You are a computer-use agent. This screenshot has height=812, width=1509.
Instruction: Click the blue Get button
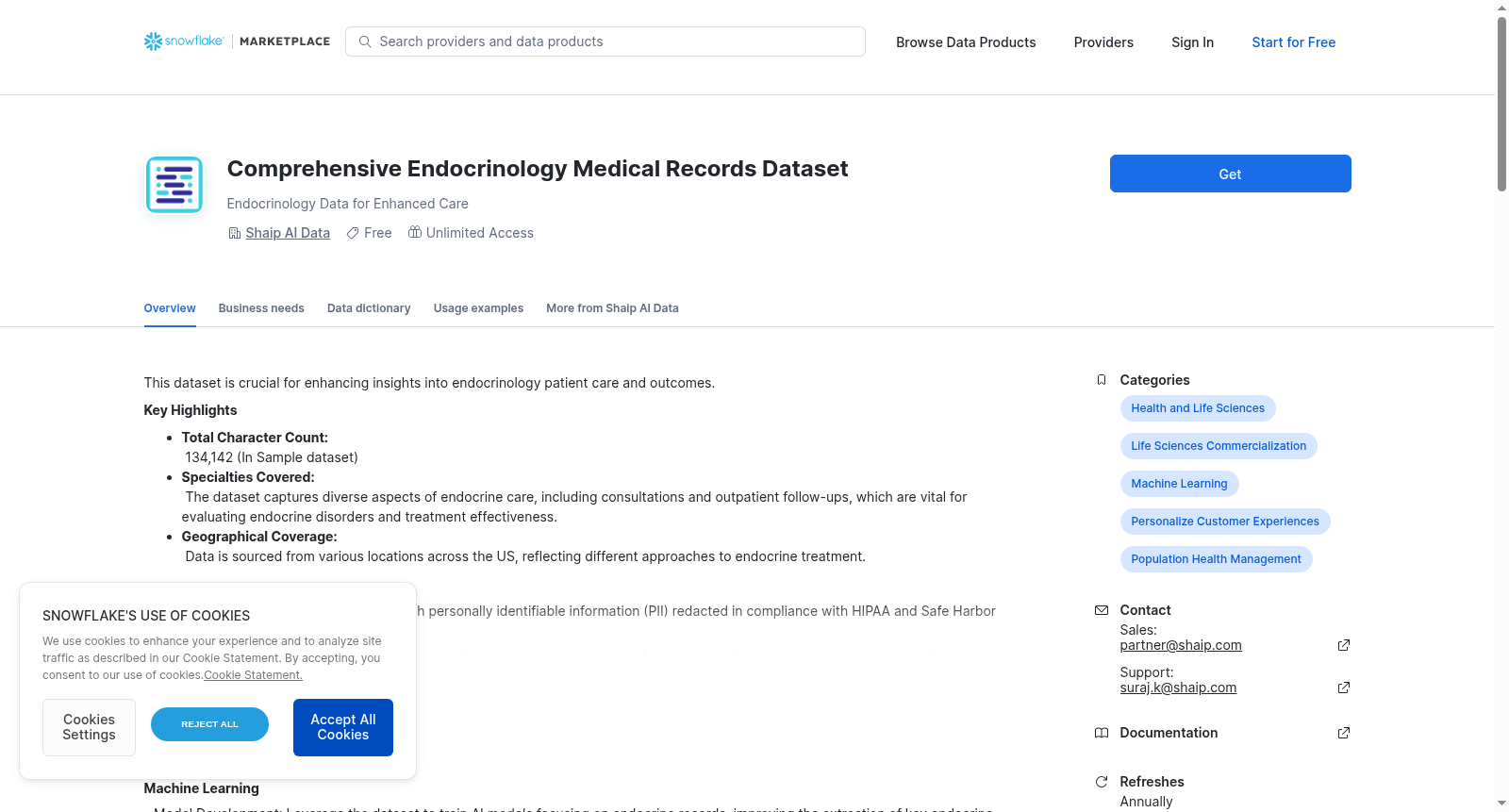[1230, 174]
